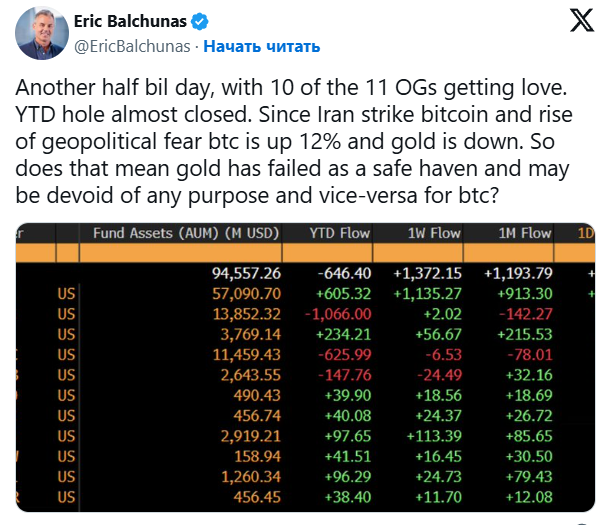Click the 1W Flow column header
Image resolution: width=607 pixels, height=525 pixels.
434,233
